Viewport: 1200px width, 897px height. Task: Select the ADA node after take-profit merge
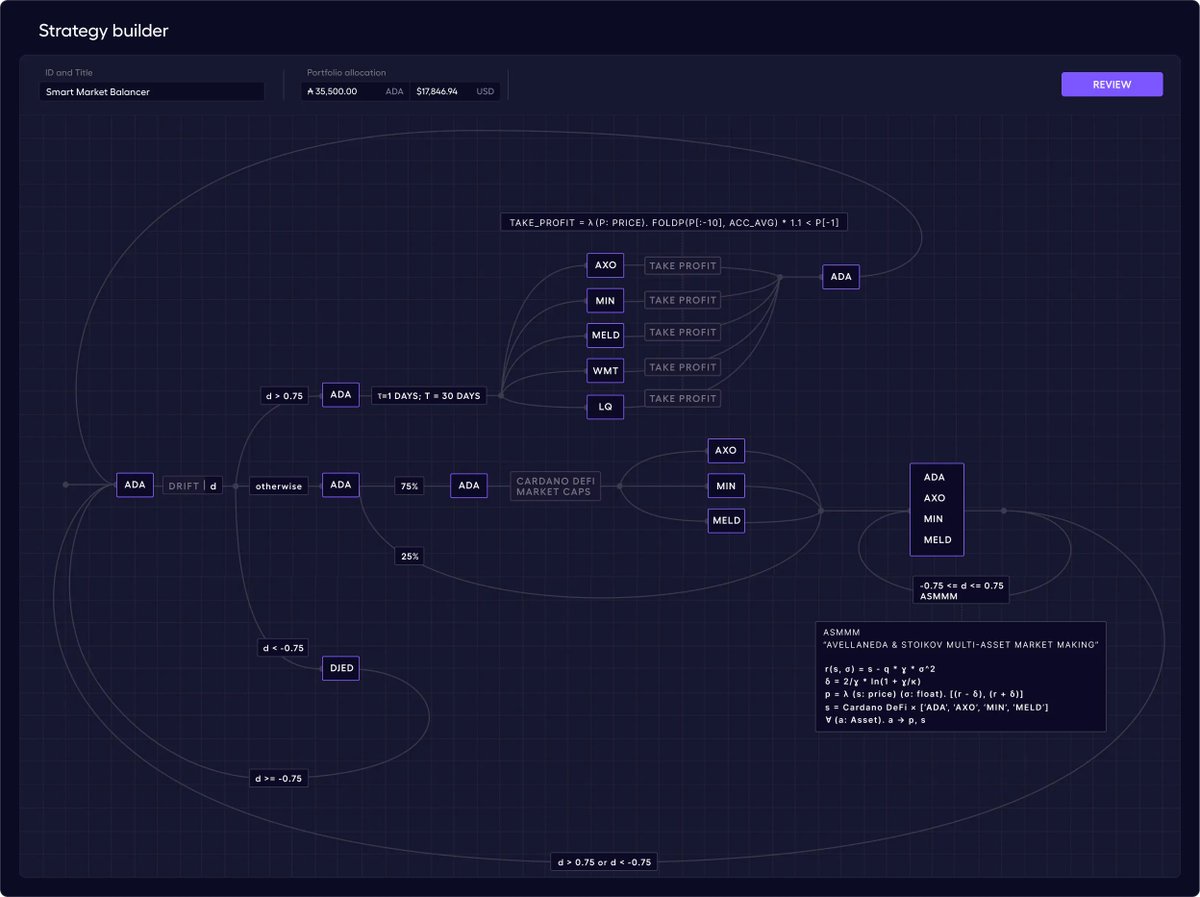841,277
